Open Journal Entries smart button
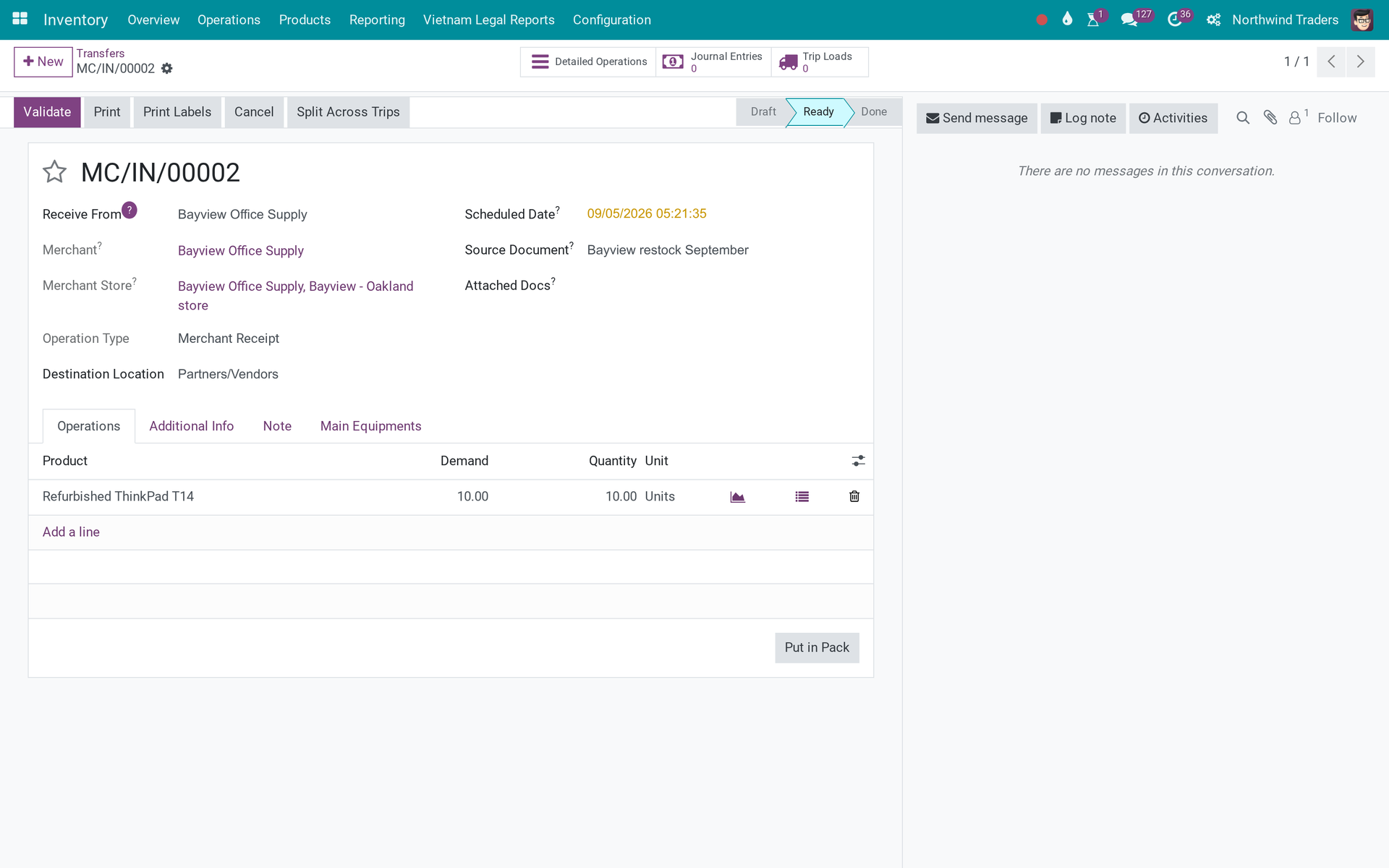The width and height of the screenshot is (1389, 868). coord(713,61)
